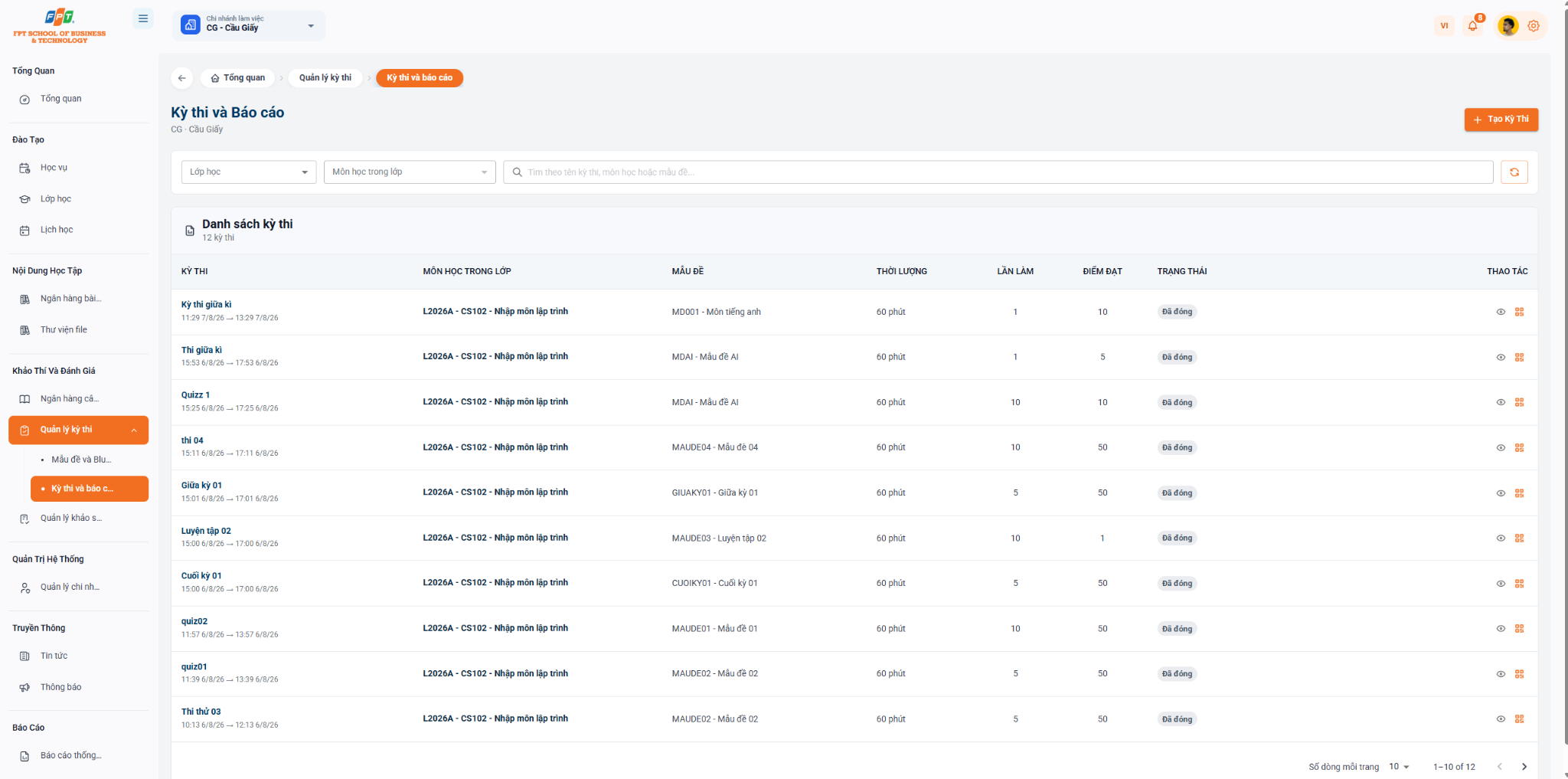Click the FPT School logo
This screenshot has height=779, width=1568.
(60, 26)
